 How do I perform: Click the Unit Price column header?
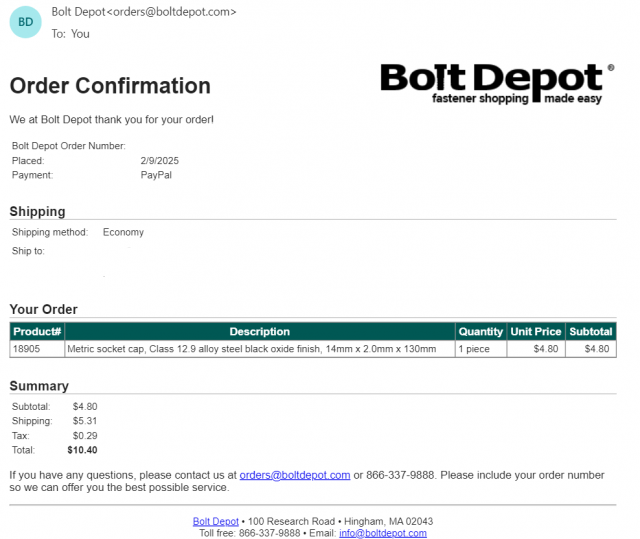536,331
